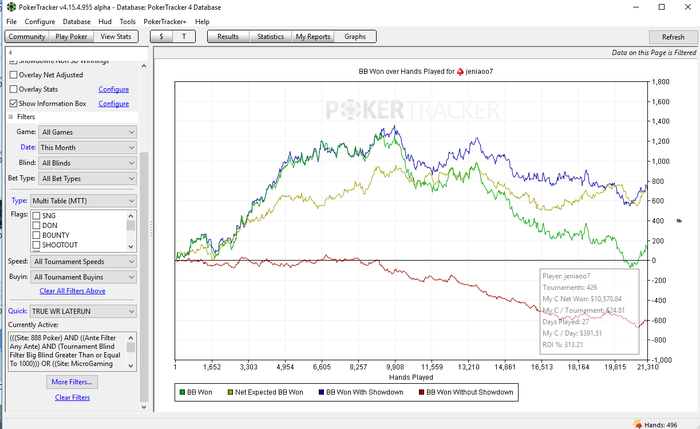The height and width of the screenshot is (429, 700).
Task: Click the green BB Won legend swatch
Action: coord(182,392)
